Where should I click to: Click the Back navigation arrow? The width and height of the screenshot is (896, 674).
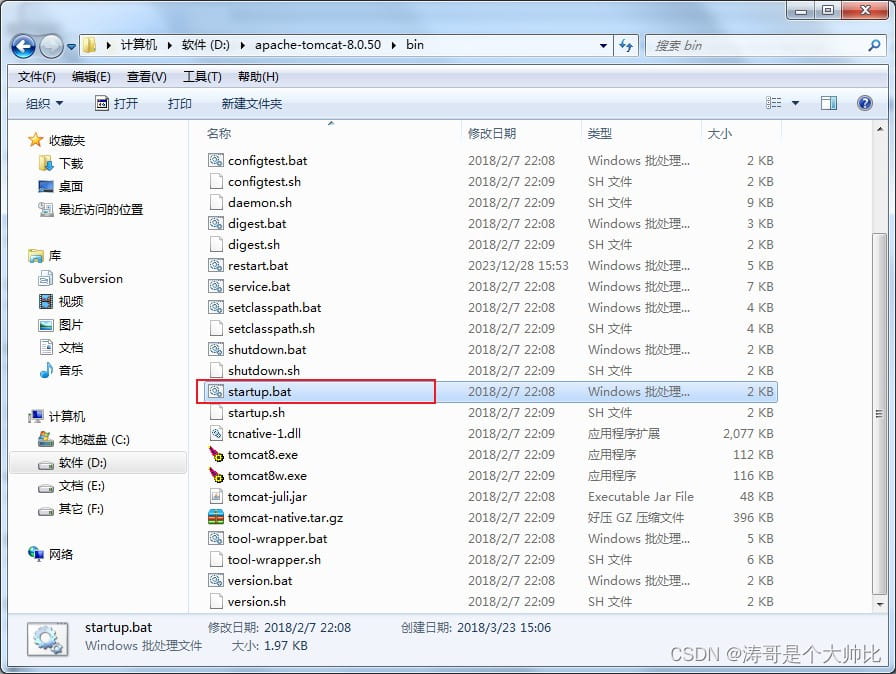[x=23, y=46]
